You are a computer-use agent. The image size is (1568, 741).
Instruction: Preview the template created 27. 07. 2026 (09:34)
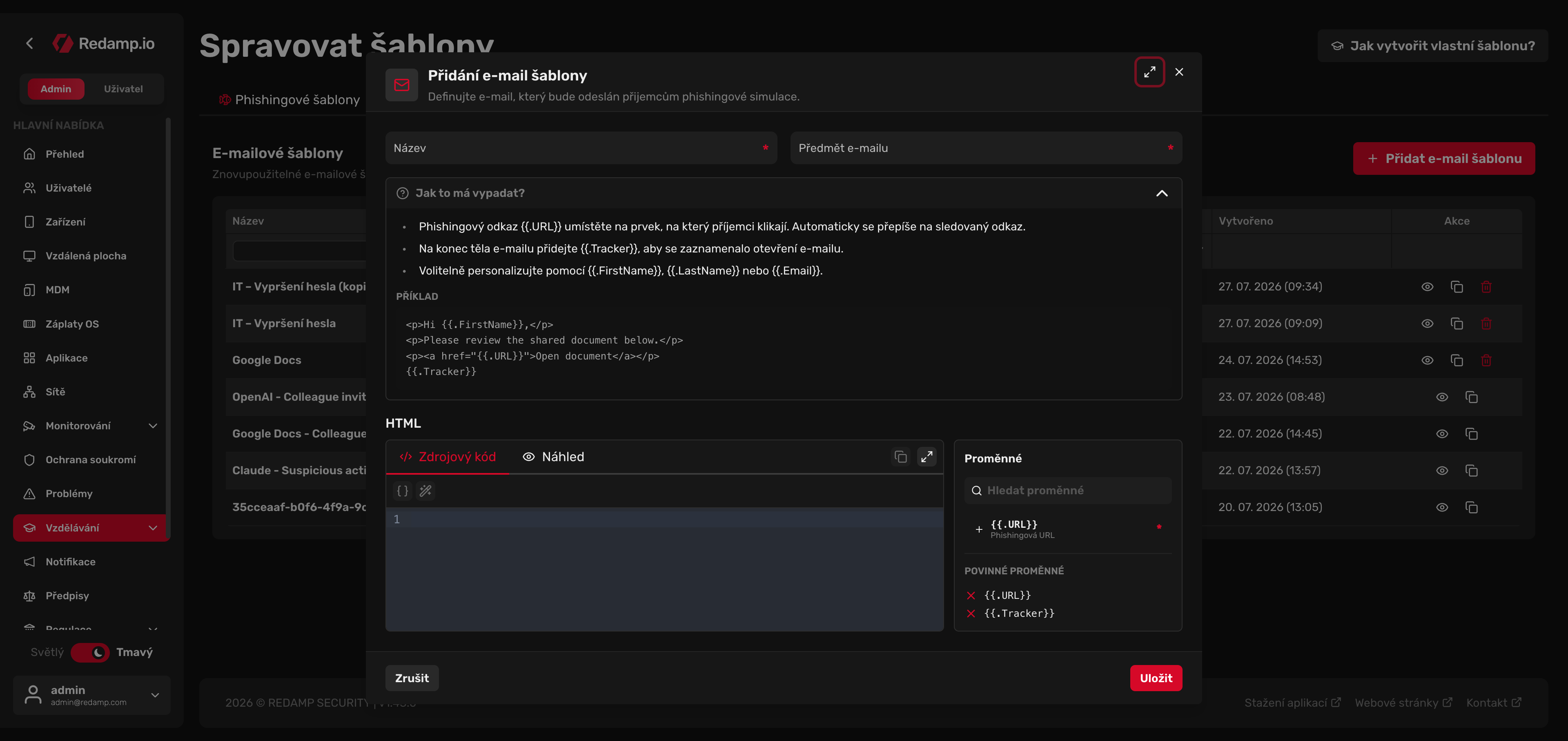coord(1427,287)
